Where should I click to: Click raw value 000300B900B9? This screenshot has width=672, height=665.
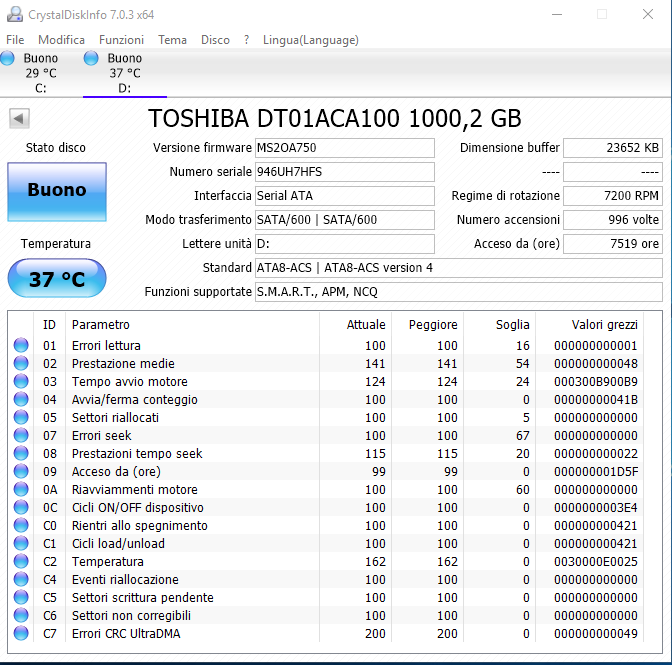[x=596, y=381]
